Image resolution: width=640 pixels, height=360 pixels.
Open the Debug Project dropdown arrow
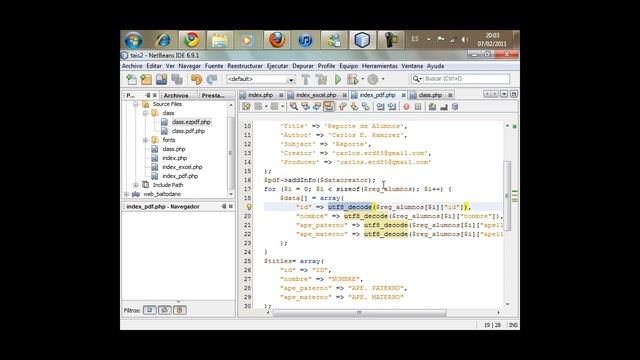362,79
